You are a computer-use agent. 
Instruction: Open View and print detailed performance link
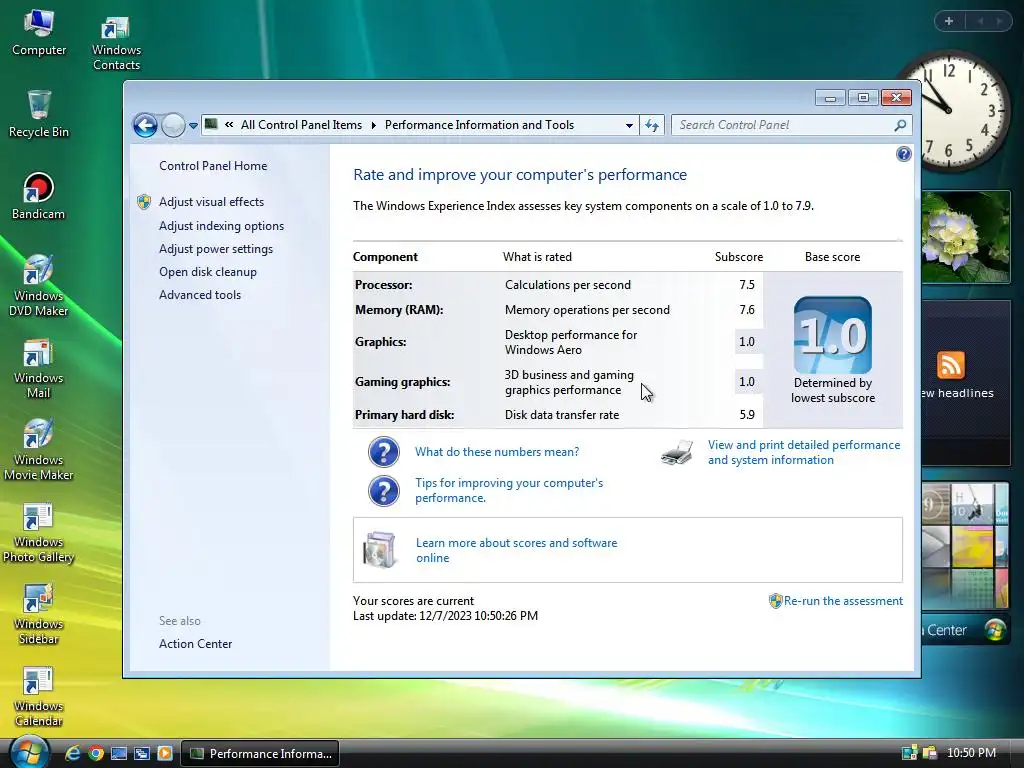pyautogui.click(x=804, y=452)
